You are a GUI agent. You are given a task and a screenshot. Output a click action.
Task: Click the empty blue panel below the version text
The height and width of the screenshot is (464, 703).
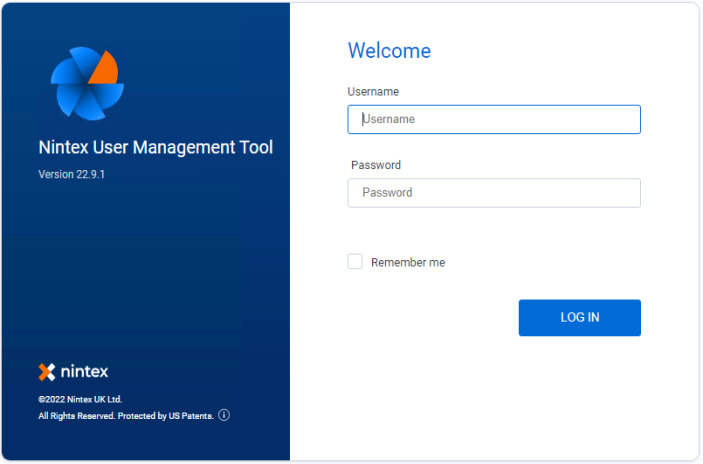pyautogui.click(x=145, y=270)
